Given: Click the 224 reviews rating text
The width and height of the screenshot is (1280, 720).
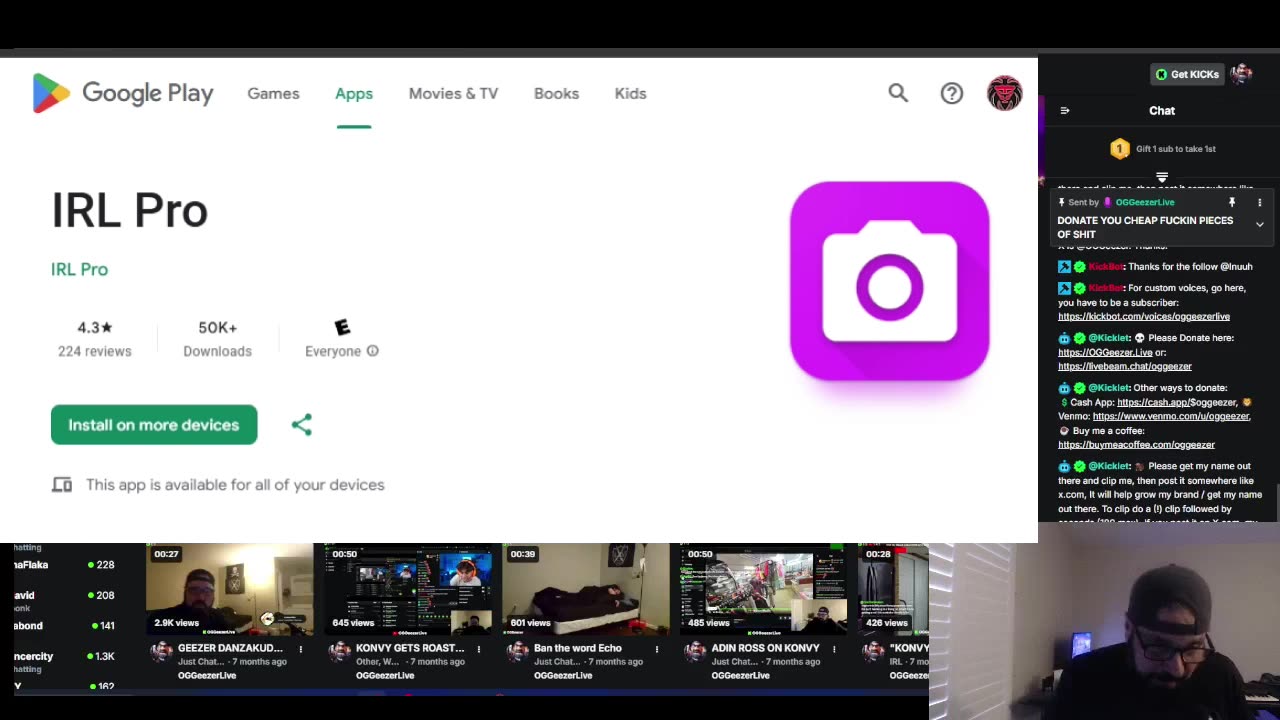Looking at the screenshot, I should (94, 351).
